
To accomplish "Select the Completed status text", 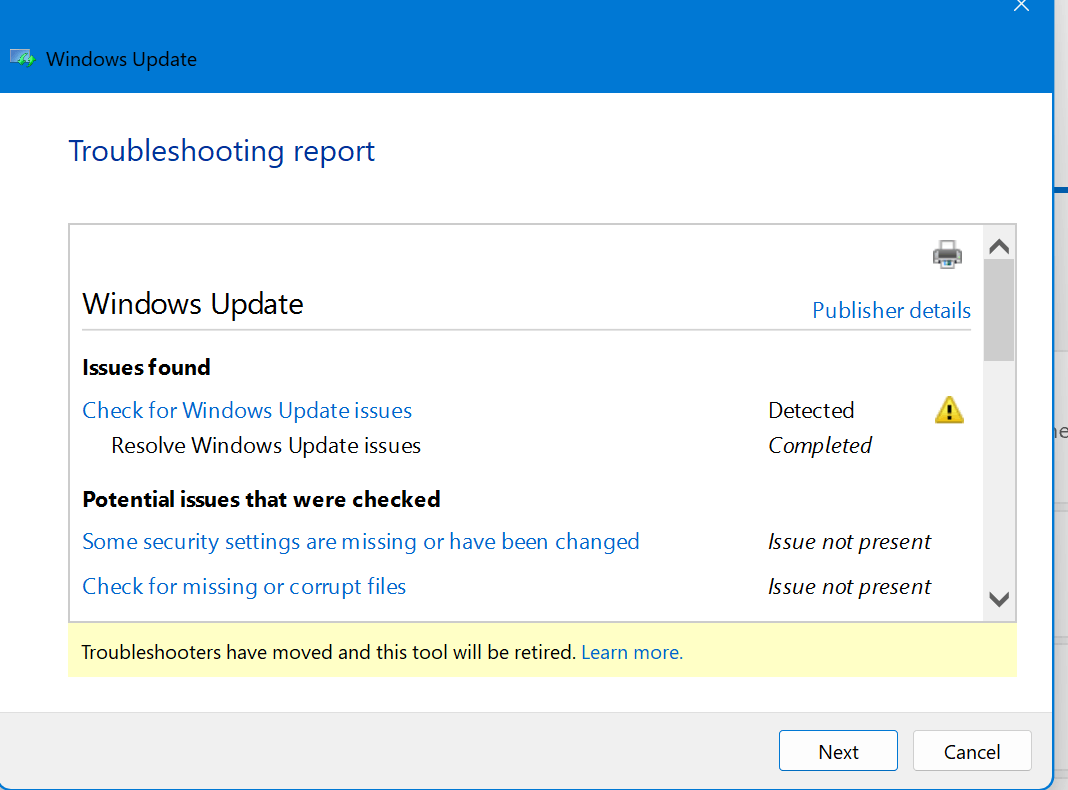I will tap(820, 445).
